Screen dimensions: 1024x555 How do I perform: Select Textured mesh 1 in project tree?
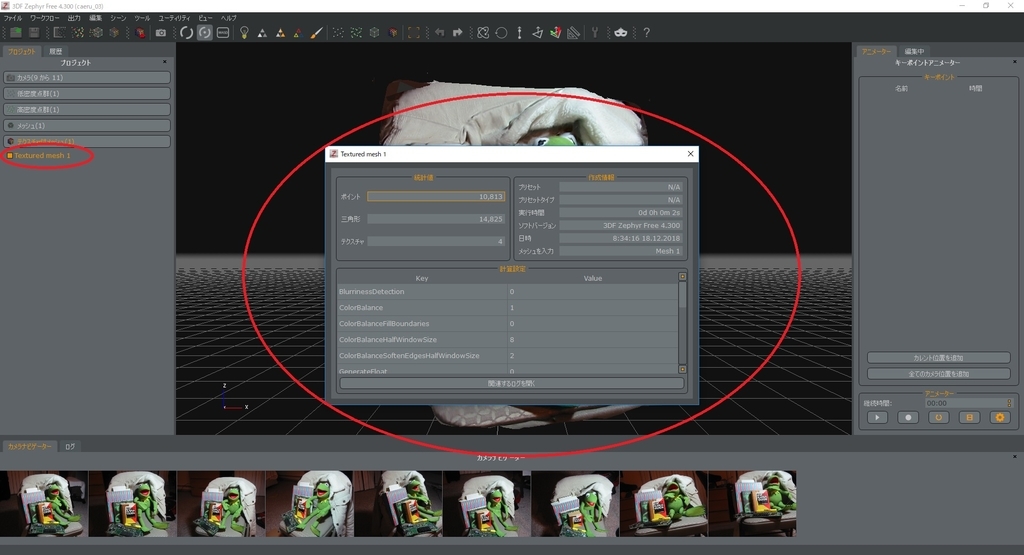coord(42,155)
